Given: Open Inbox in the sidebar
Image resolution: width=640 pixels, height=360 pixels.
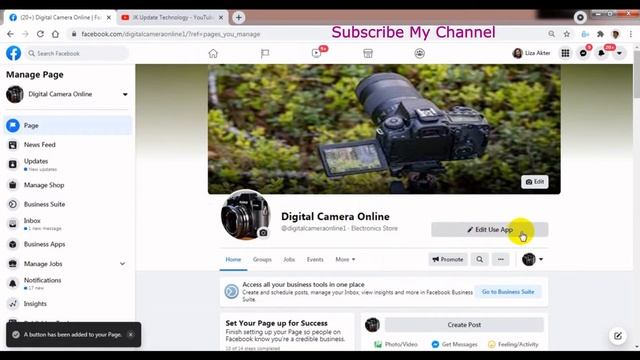Looking at the screenshot, I should [x=68, y=224].
